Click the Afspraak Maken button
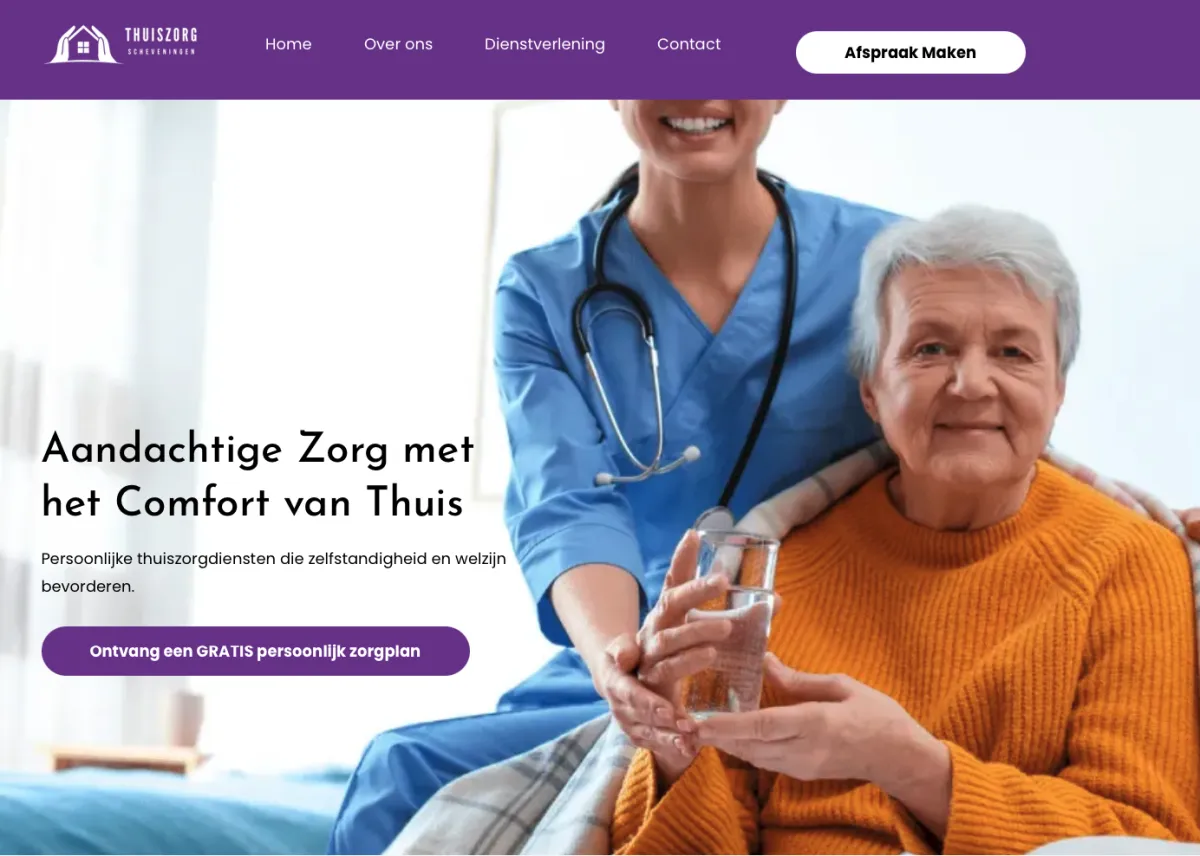1200x856 pixels. coord(910,52)
